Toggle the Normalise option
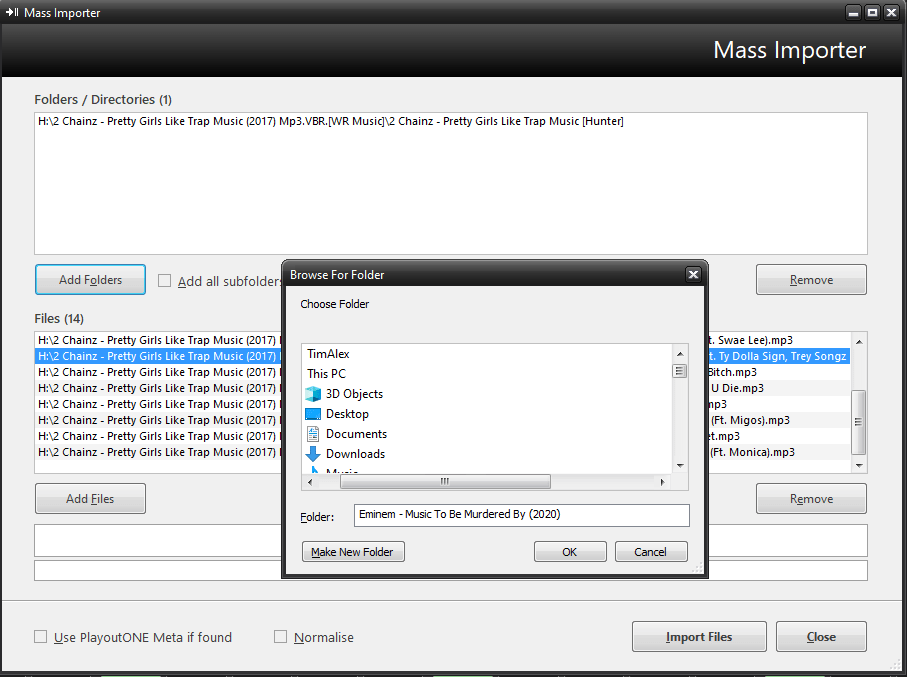Viewport: 907px width, 677px height. click(280, 636)
